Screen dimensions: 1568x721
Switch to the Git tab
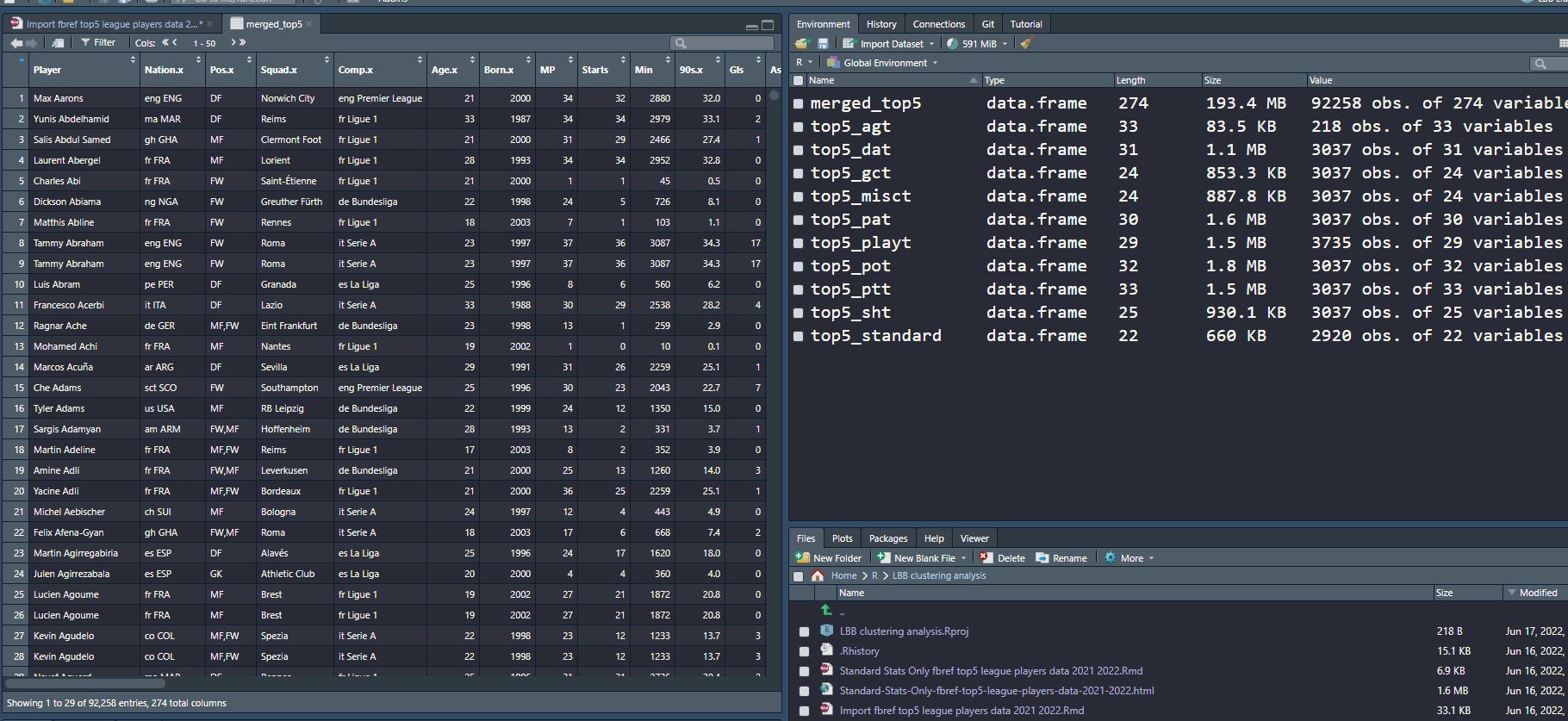987,24
